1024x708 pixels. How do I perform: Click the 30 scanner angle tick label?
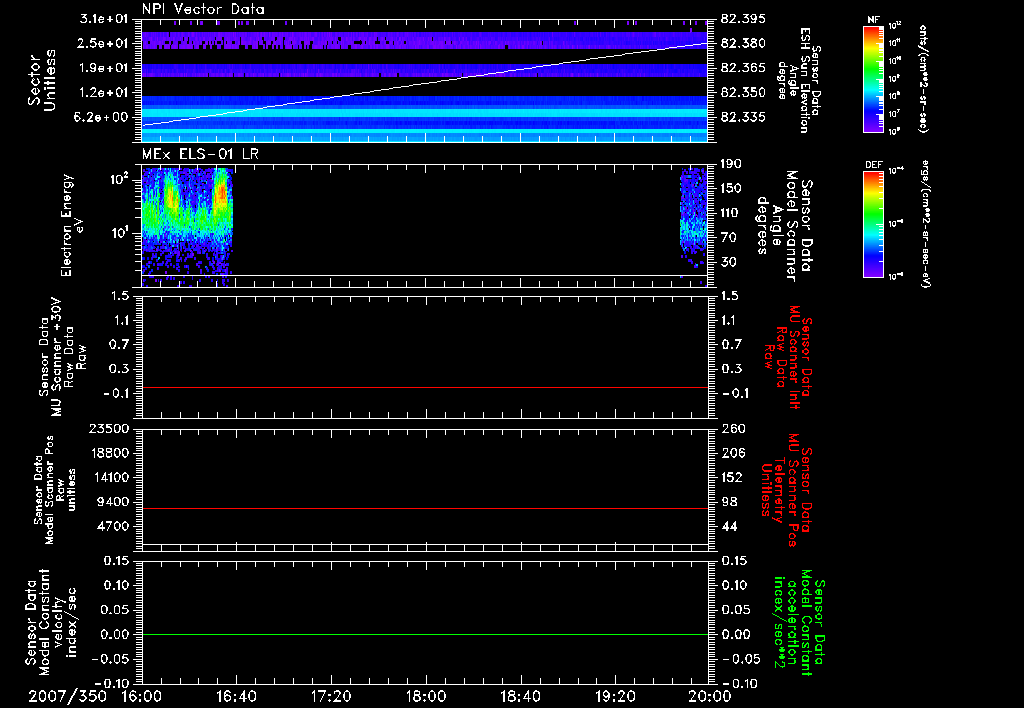pyautogui.click(x=729, y=262)
